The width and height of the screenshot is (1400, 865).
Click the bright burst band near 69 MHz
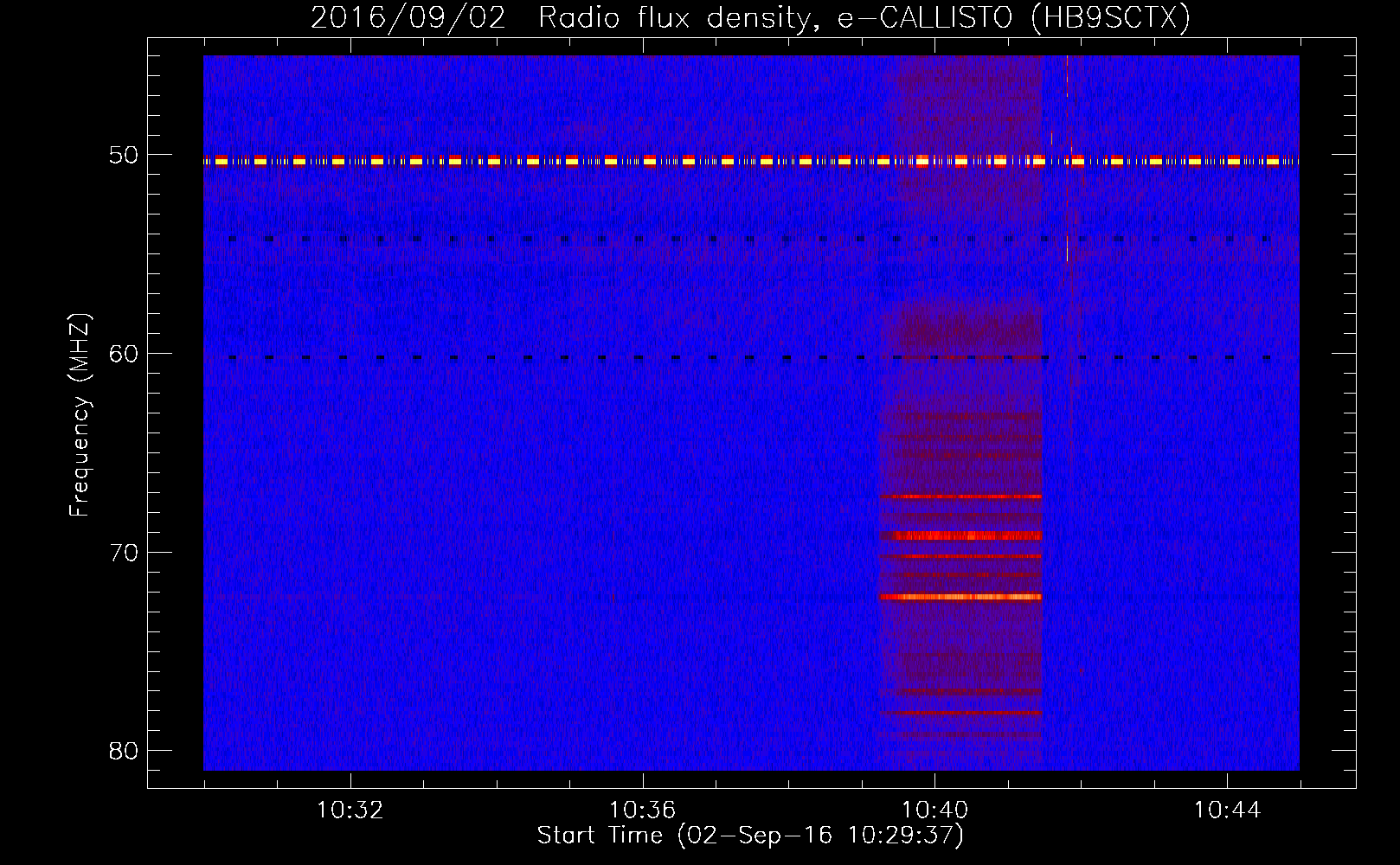960,535
